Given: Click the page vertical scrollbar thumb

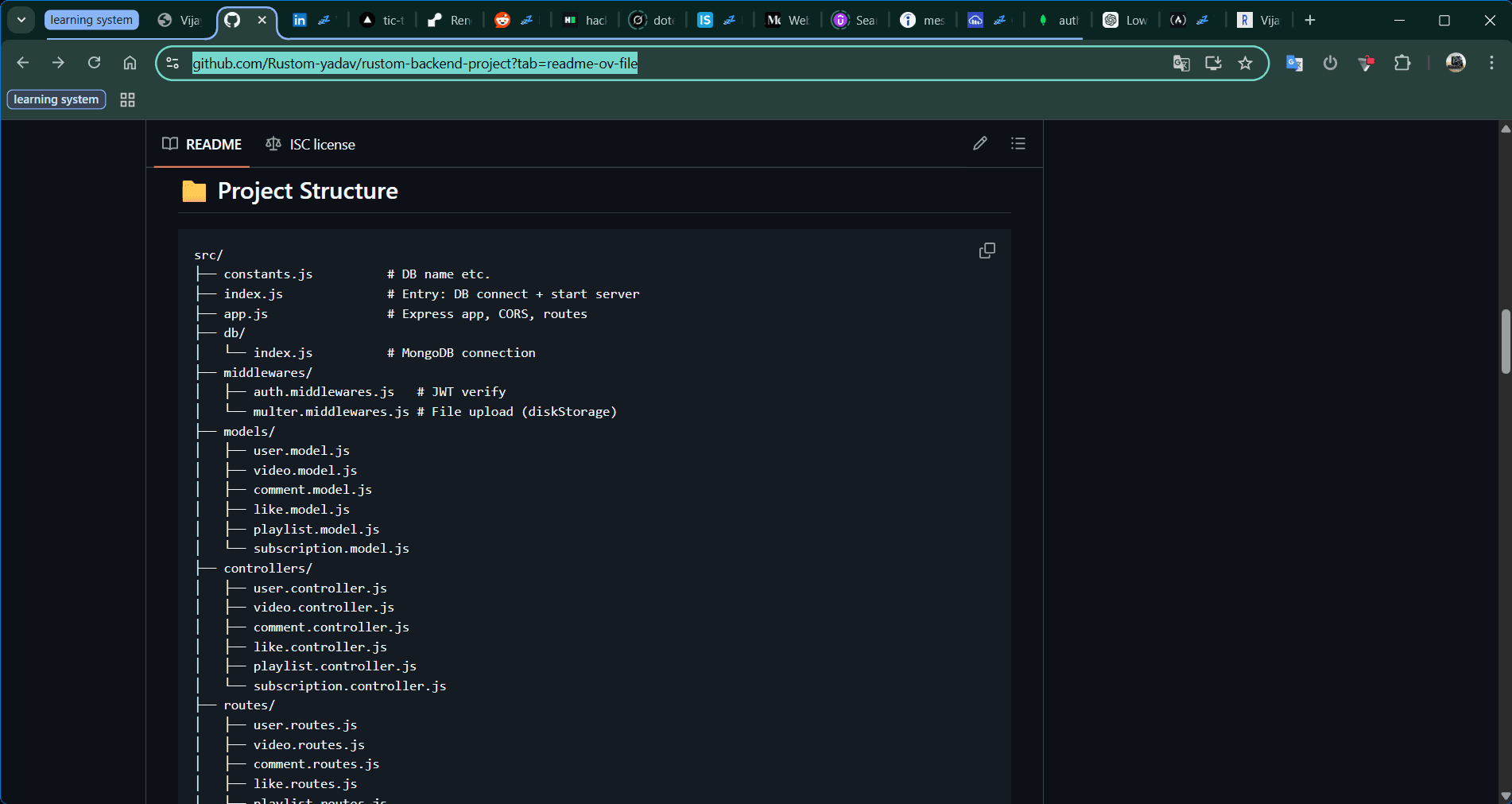Looking at the screenshot, I should [x=1505, y=341].
